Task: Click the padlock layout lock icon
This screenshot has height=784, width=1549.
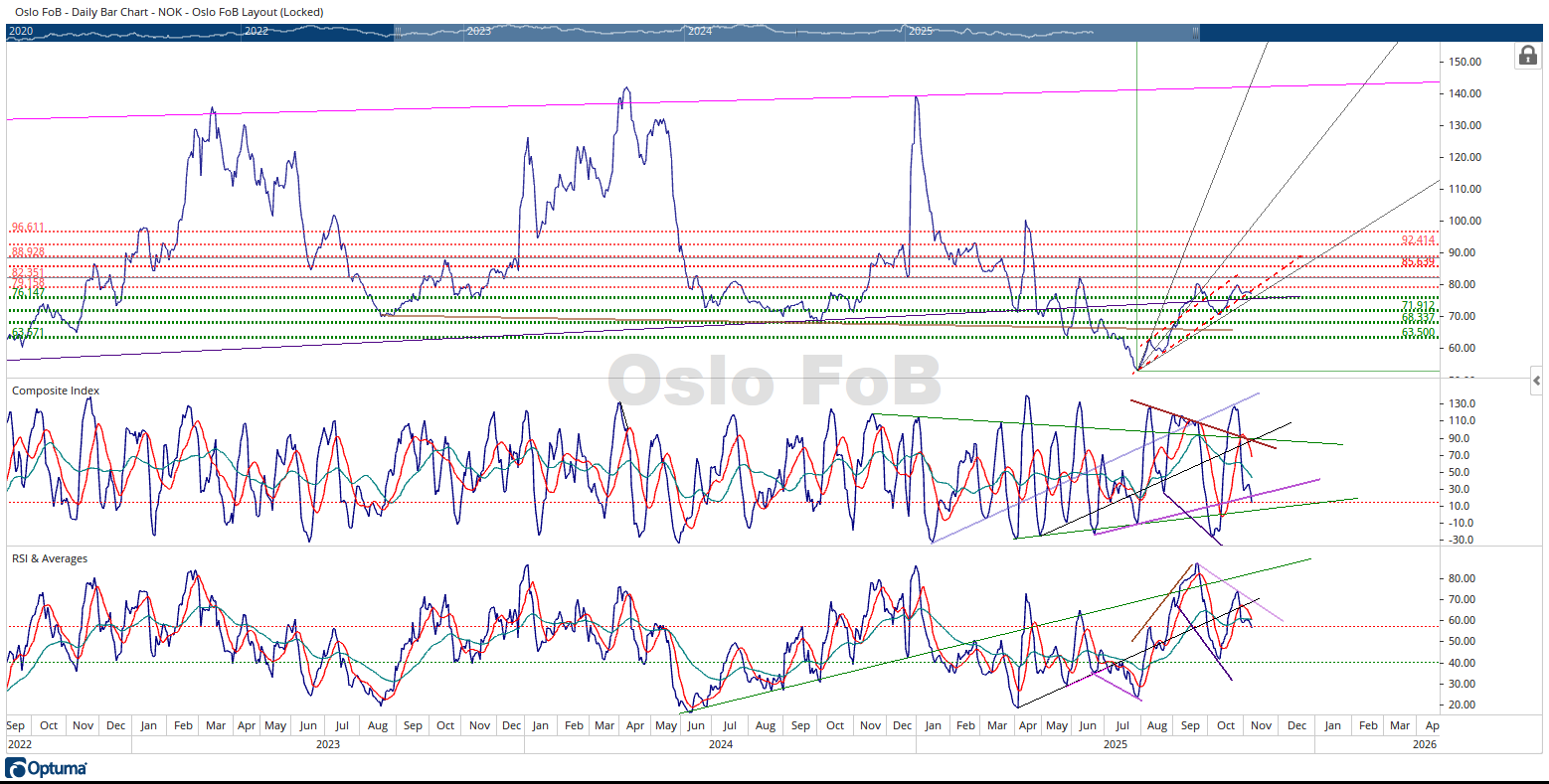Action: coord(1527,56)
